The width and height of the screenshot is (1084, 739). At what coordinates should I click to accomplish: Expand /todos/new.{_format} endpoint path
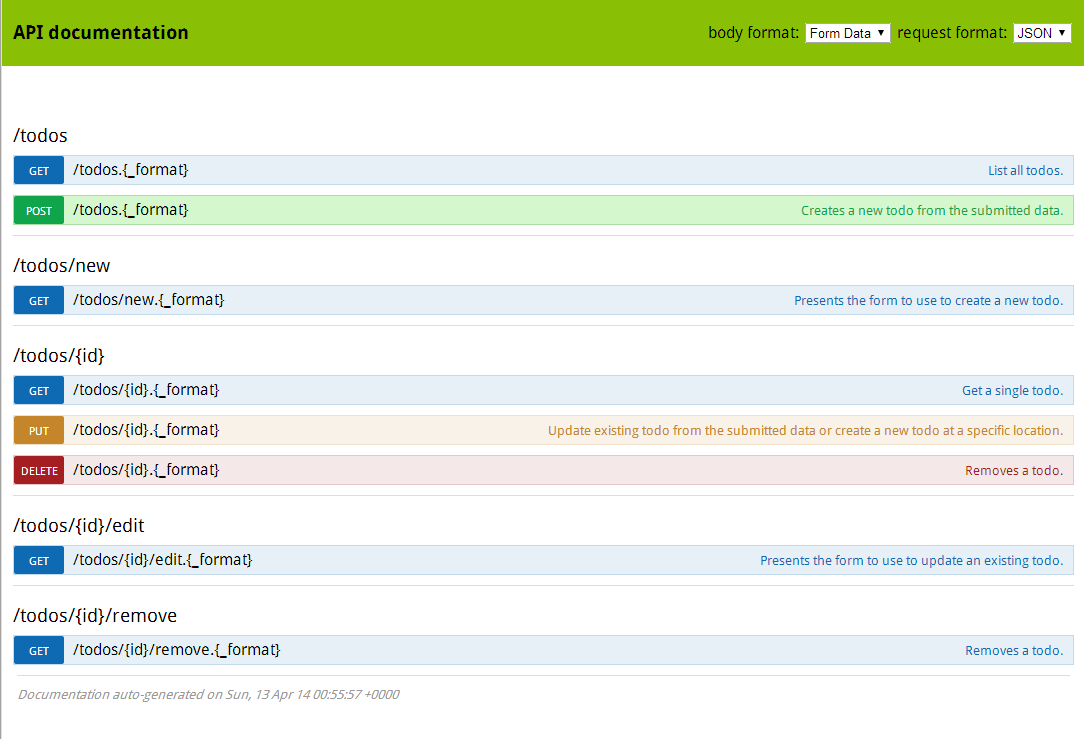[x=149, y=300]
